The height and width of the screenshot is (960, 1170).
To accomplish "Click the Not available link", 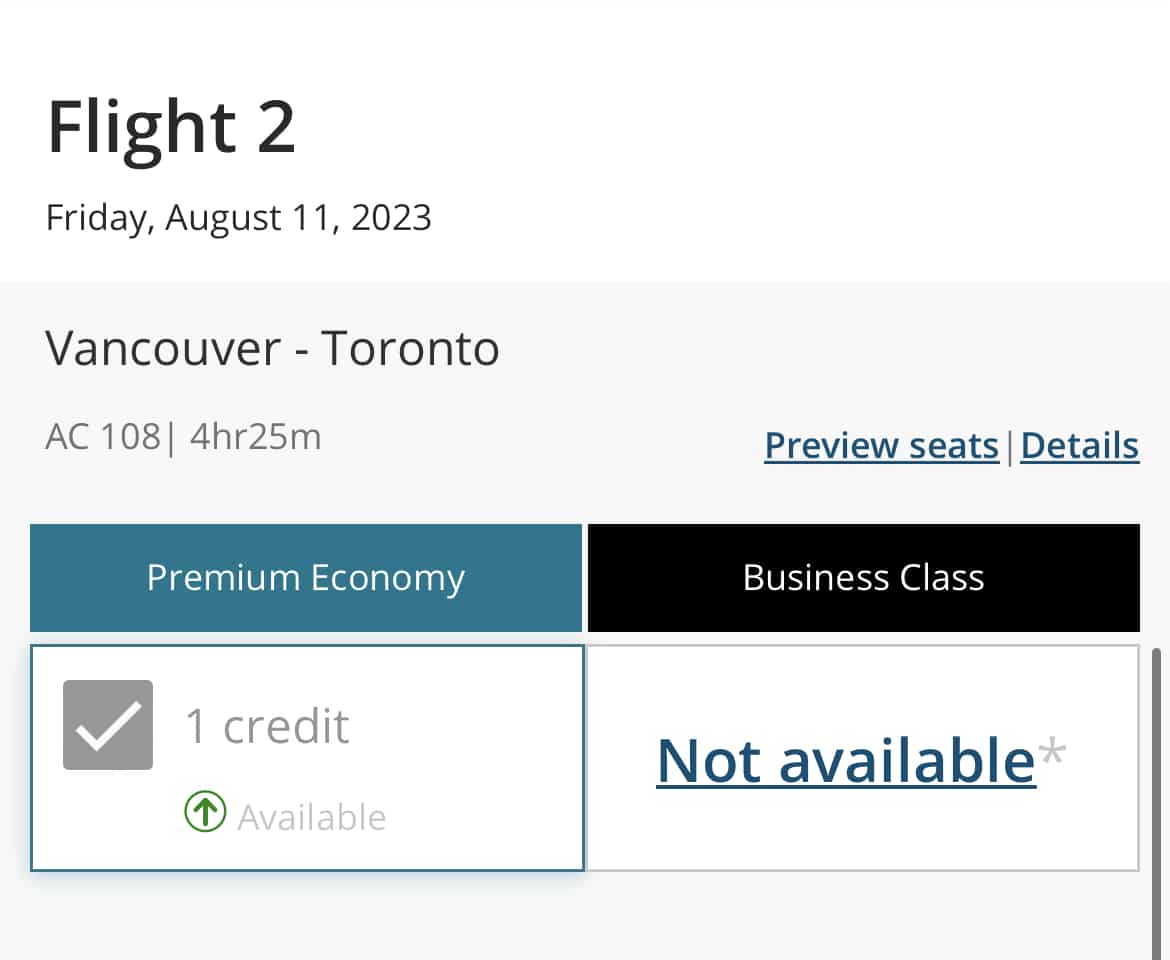I will pos(846,761).
